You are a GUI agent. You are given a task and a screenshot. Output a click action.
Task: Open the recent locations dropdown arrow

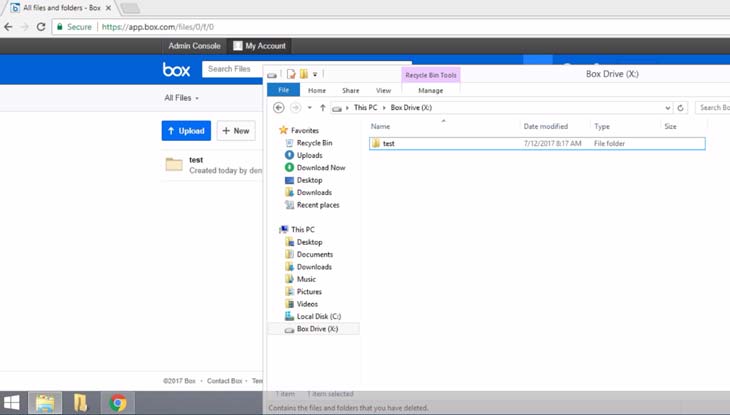click(310, 108)
